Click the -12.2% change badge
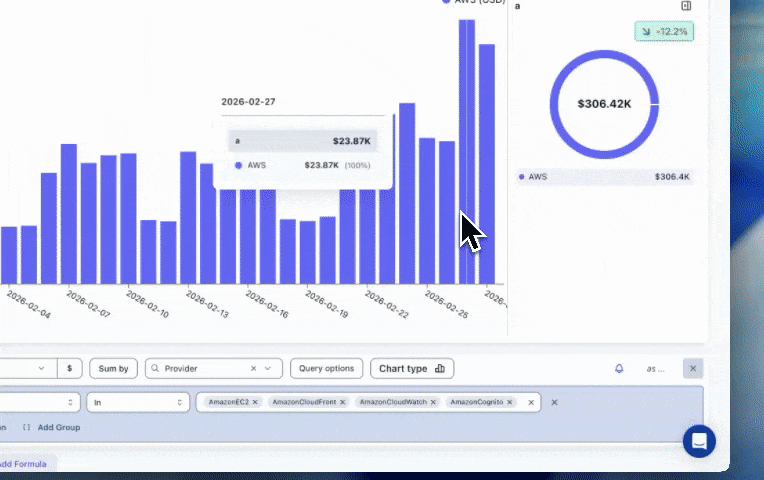Screen dimensions: 764x480 coord(664,32)
